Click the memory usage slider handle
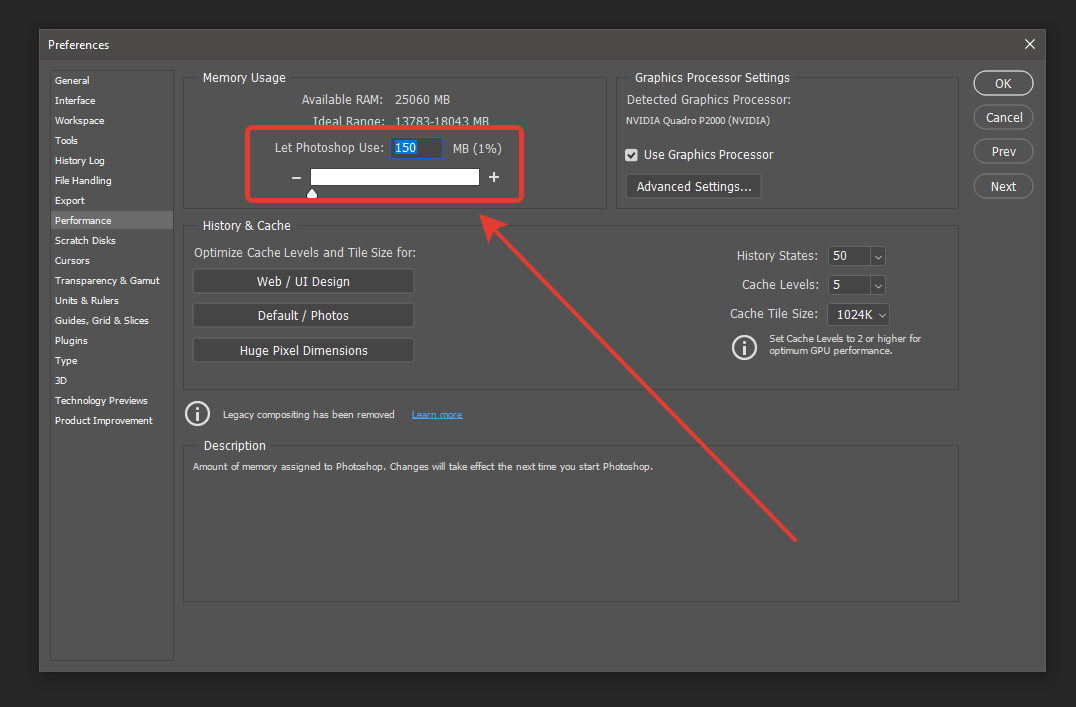Viewport: 1076px width, 707px height. [311, 191]
